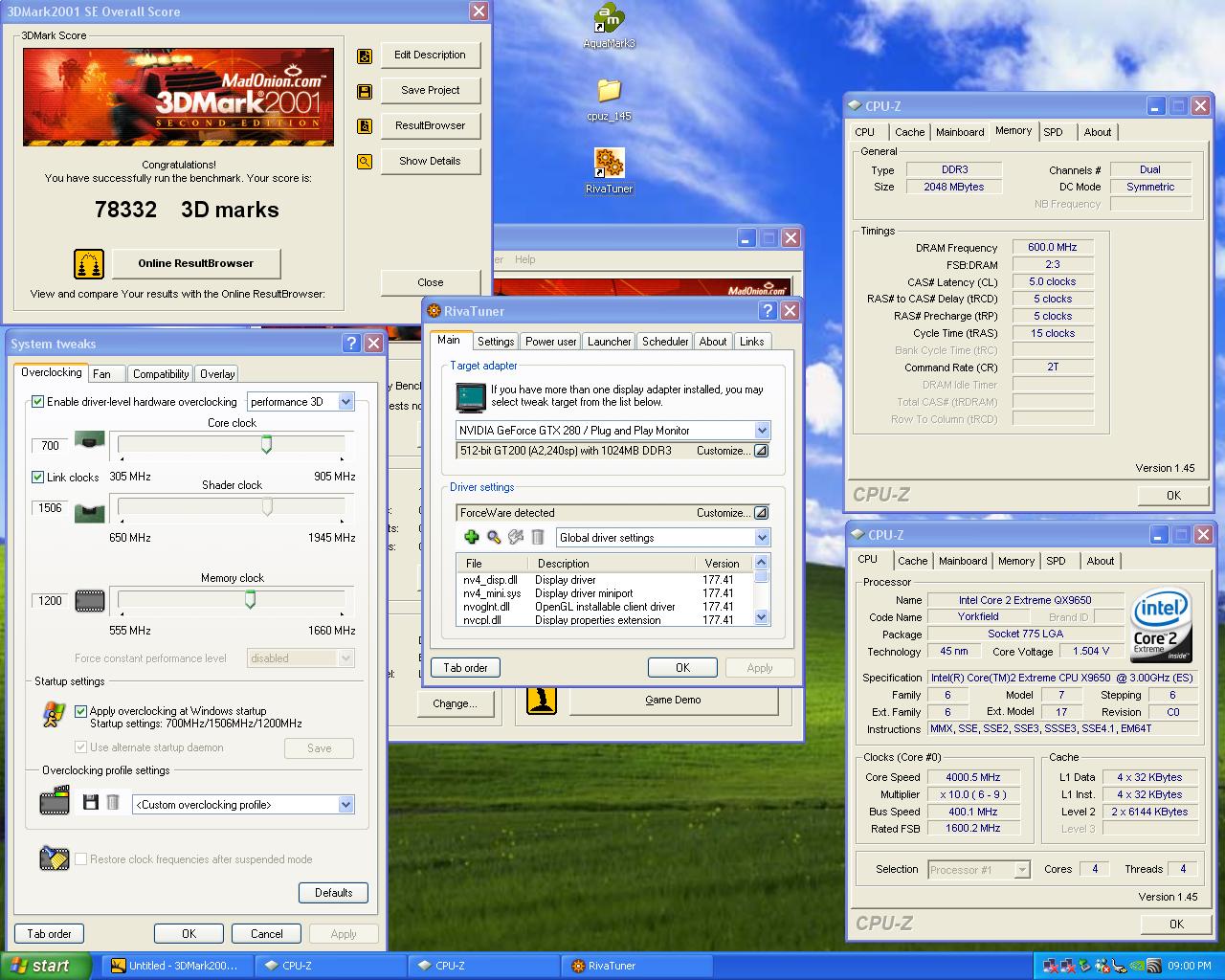This screenshot has height=980, width=1225.
Task: Click the Core clock slider handle
Action: [267, 444]
